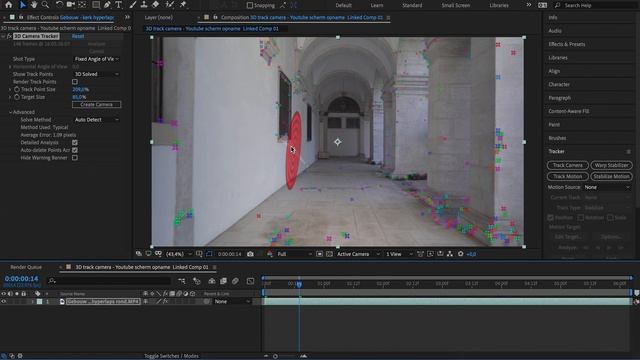This screenshot has width=640, height=360.
Task: Open layer 1 Parent None dropdown
Action: pos(233,302)
